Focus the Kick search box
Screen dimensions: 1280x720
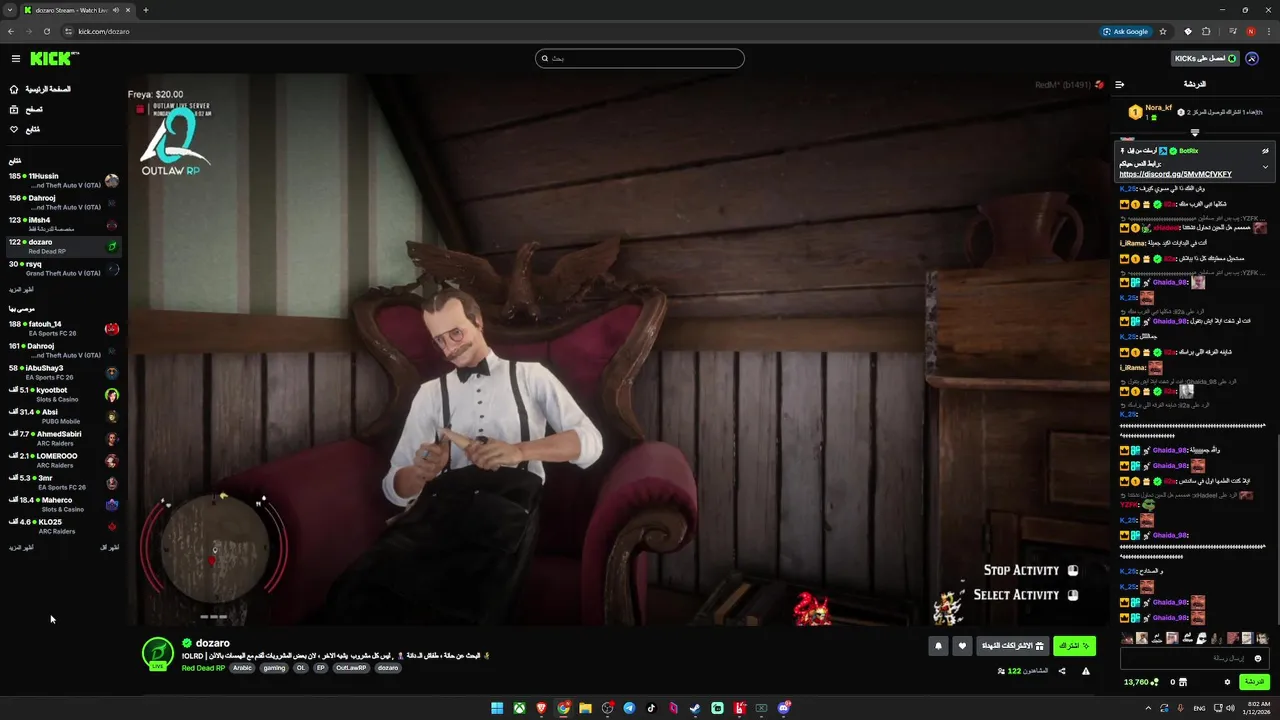[x=640, y=58]
